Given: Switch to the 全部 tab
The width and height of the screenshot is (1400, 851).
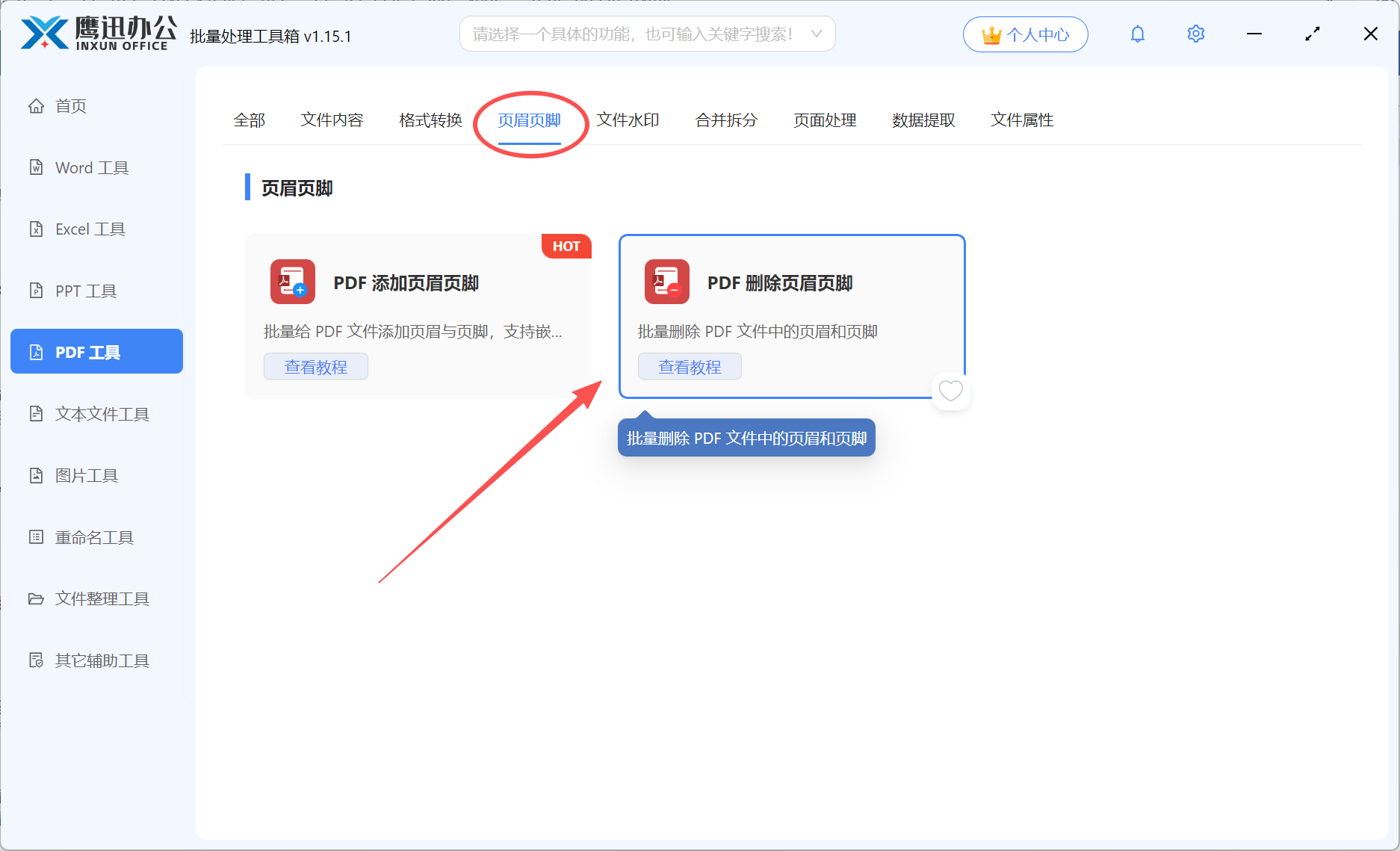Looking at the screenshot, I should pos(250,120).
